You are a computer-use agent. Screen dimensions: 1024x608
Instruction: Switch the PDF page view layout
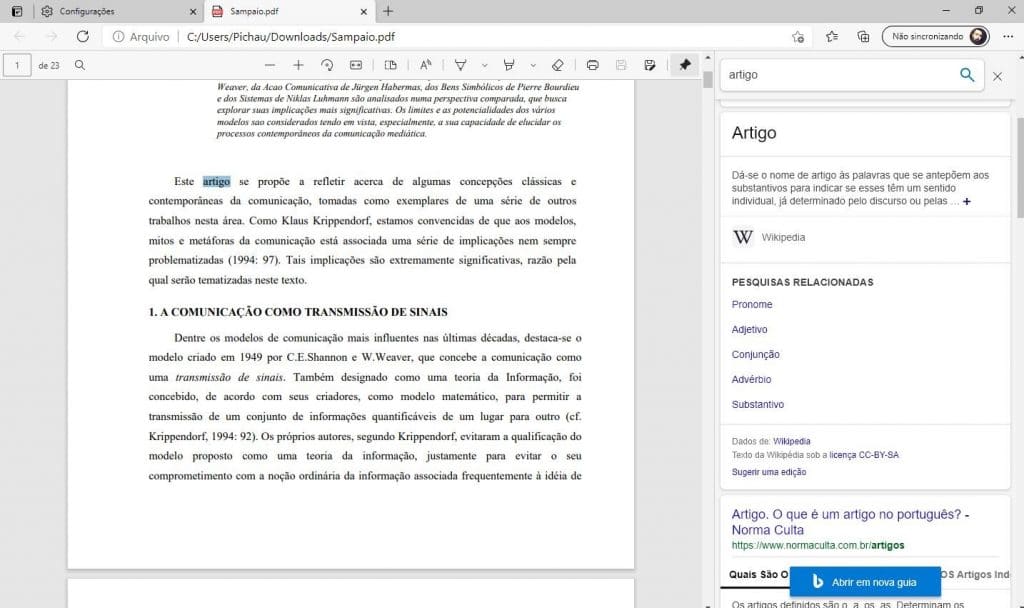(391, 65)
